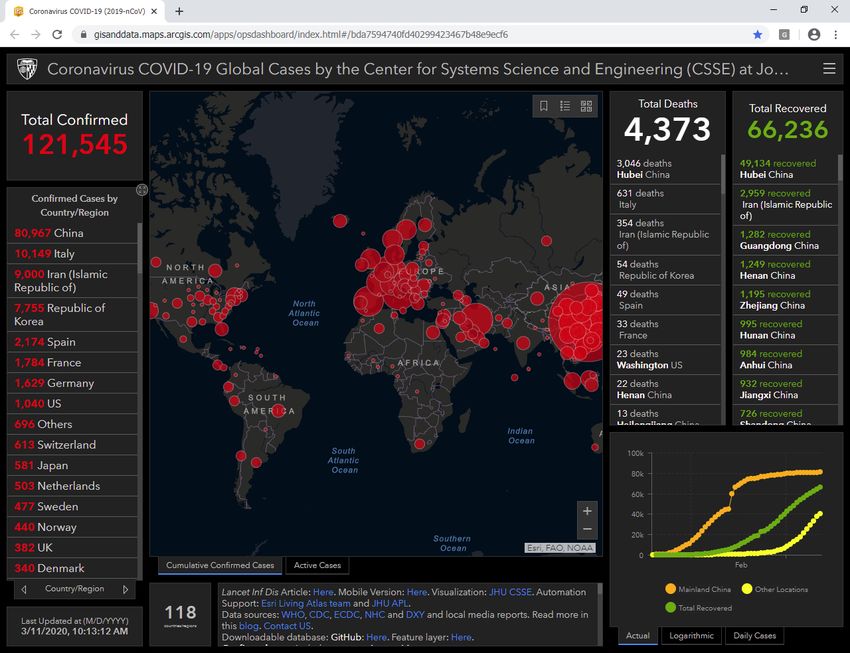This screenshot has height=653, width=850.
Task: Go forward in browser history
Action: point(36,35)
